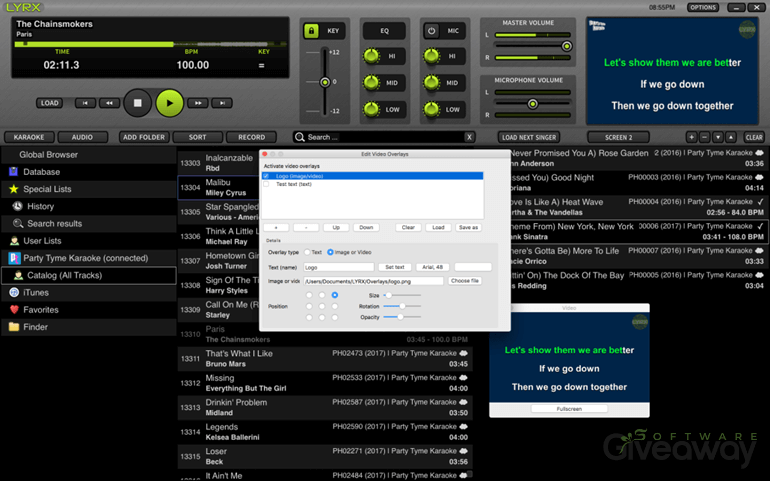Toggle the key lock icon
The height and width of the screenshot is (481, 770).
pyautogui.click(x=311, y=31)
